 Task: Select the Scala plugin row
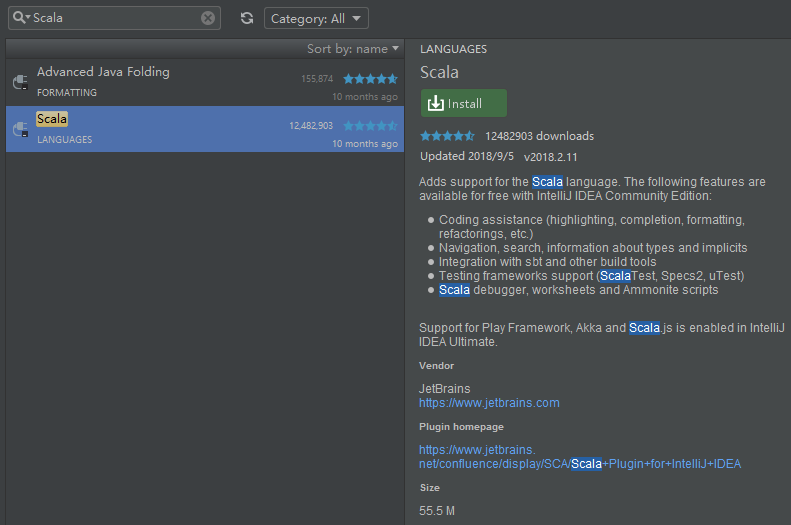[205, 129]
